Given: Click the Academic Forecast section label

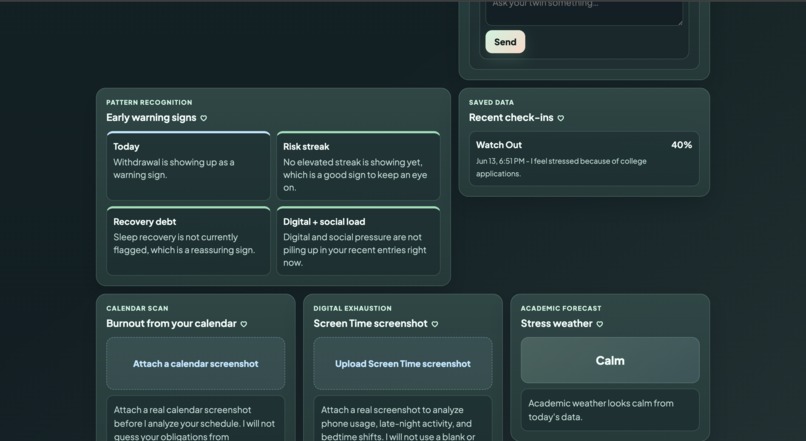Looking at the screenshot, I should point(561,308).
